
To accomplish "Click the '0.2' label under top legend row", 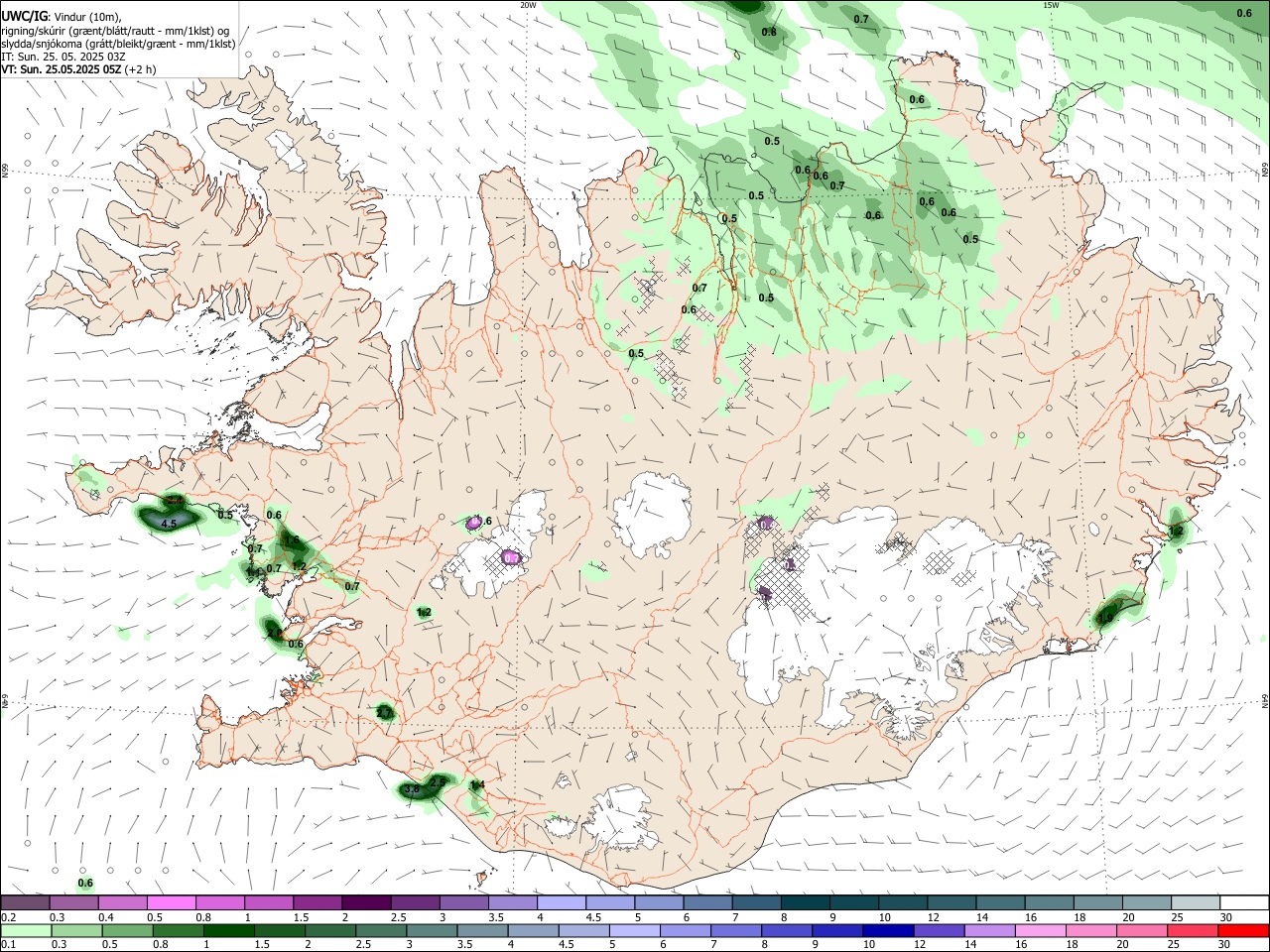I will pos(7,917).
